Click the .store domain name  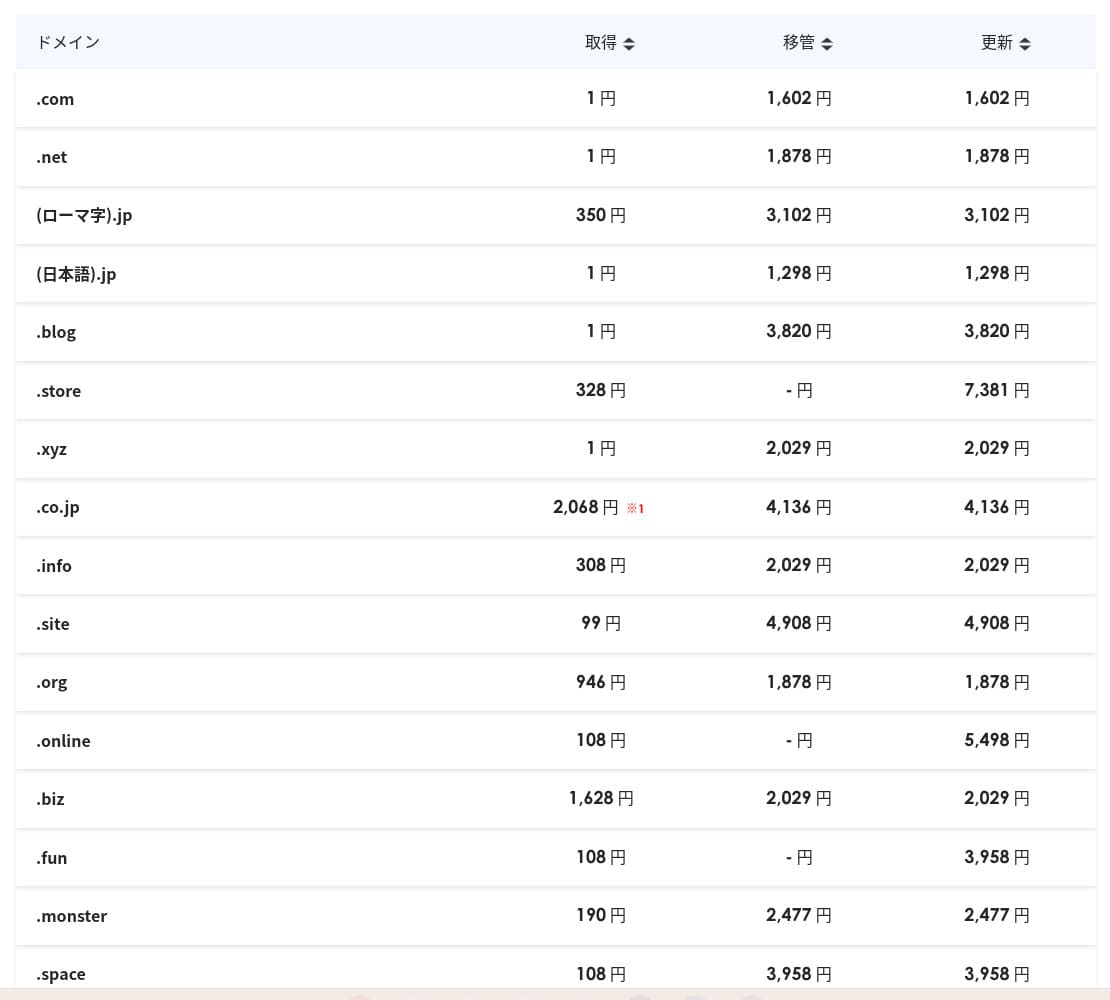(x=59, y=391)
